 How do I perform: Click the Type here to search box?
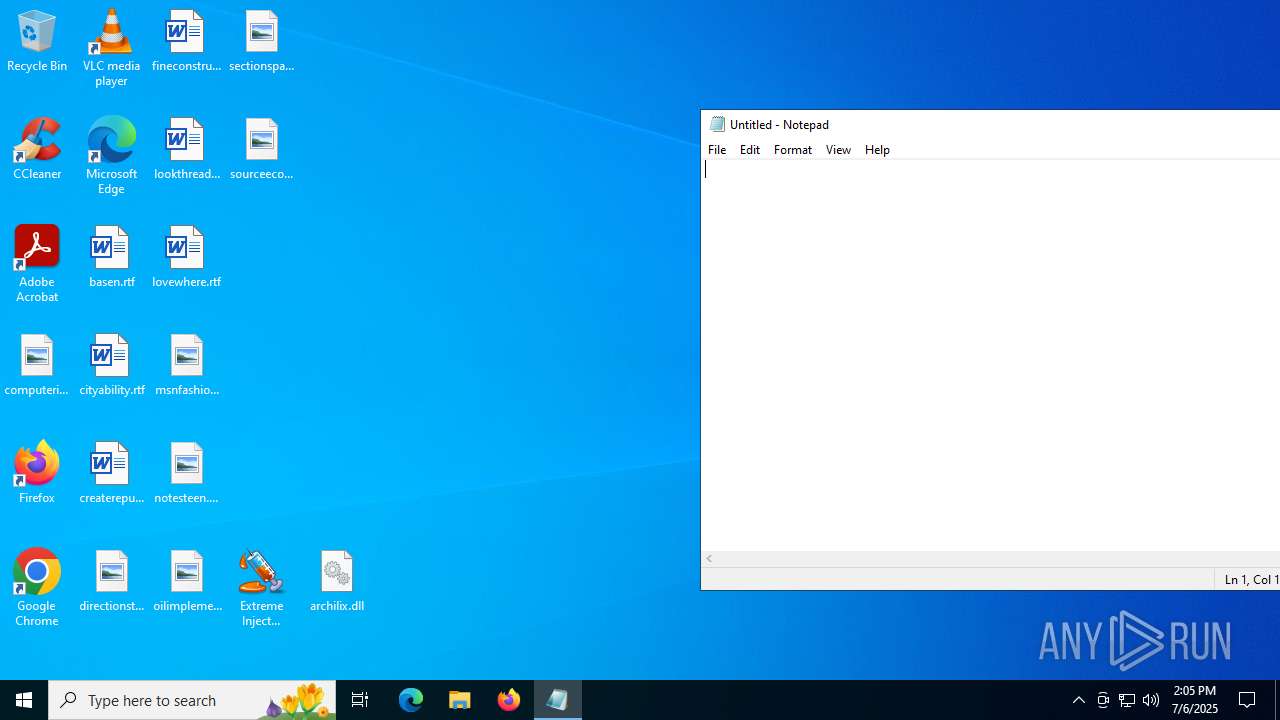click(192, 700)
